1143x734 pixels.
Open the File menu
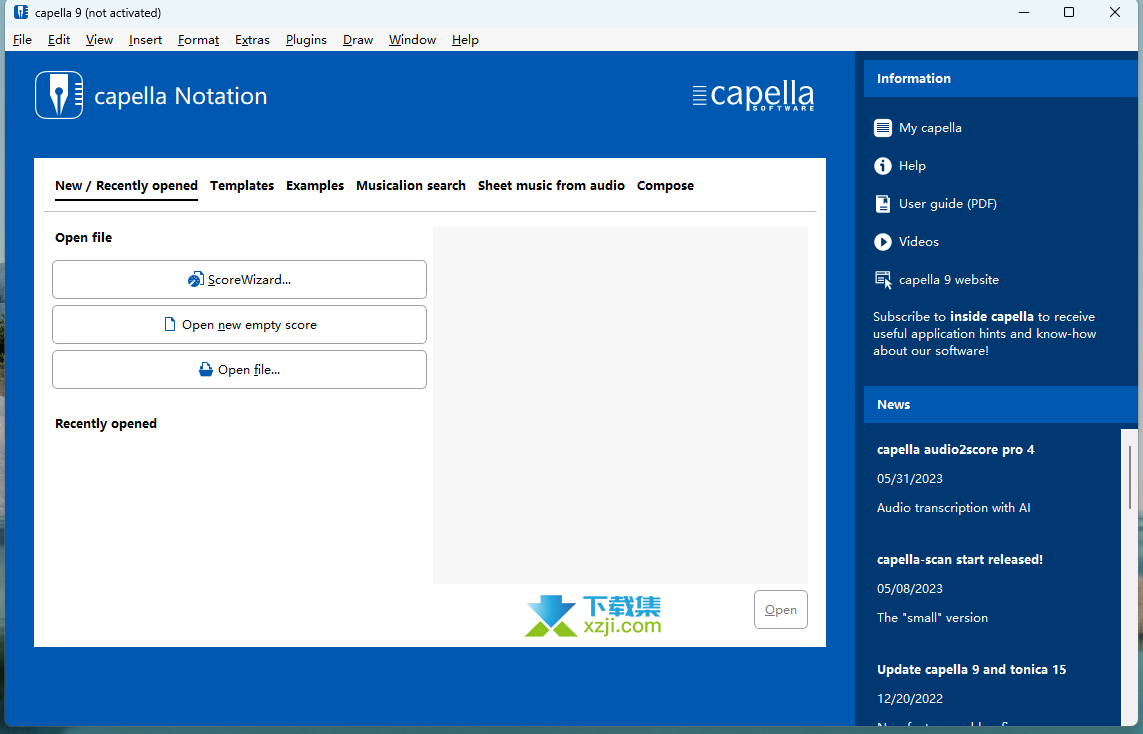[23, 40]
